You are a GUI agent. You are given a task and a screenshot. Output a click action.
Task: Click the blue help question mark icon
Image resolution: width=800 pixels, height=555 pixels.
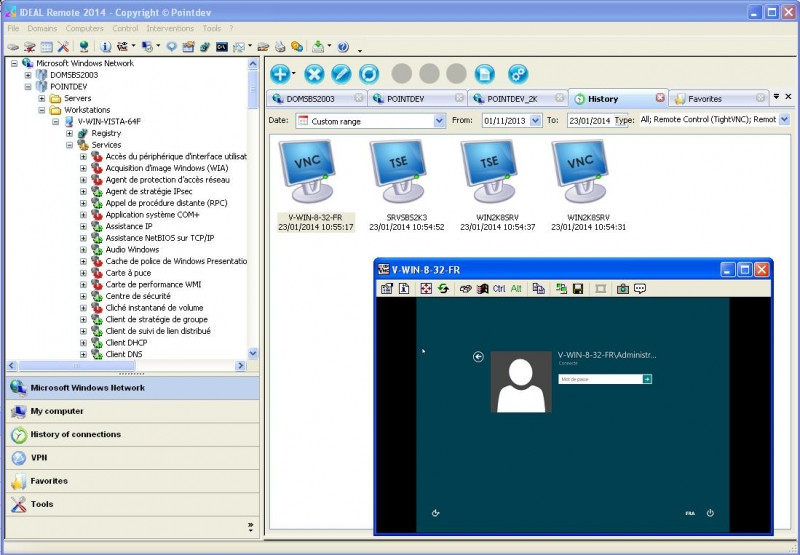[343, 47]
